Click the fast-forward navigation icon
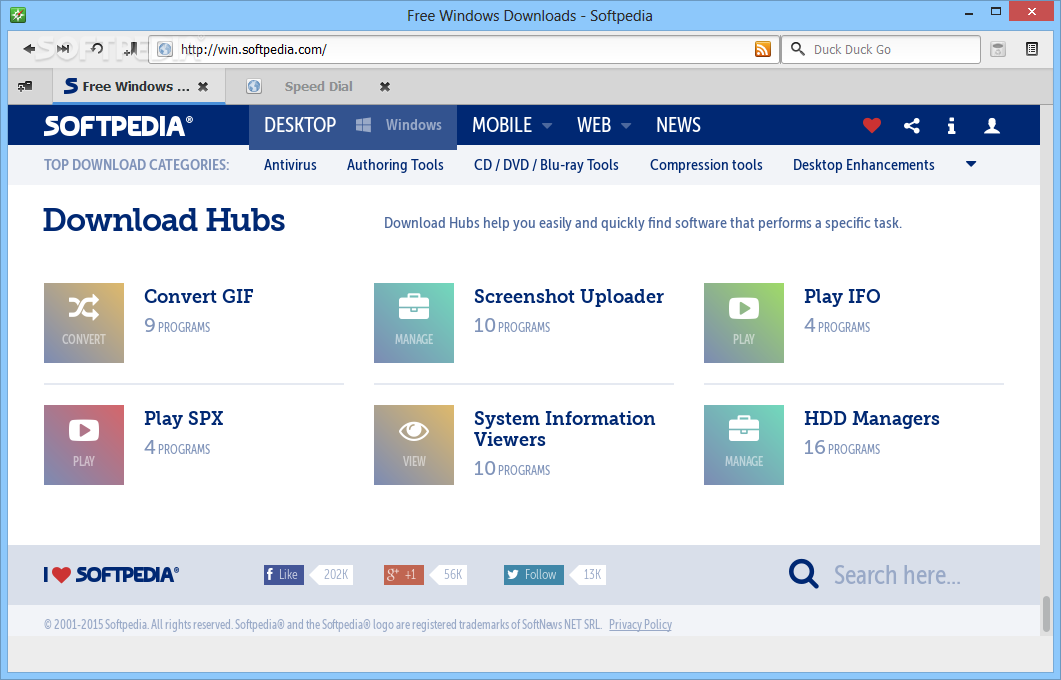Viewport: 1061px width, 680px height. pos(63,49)
